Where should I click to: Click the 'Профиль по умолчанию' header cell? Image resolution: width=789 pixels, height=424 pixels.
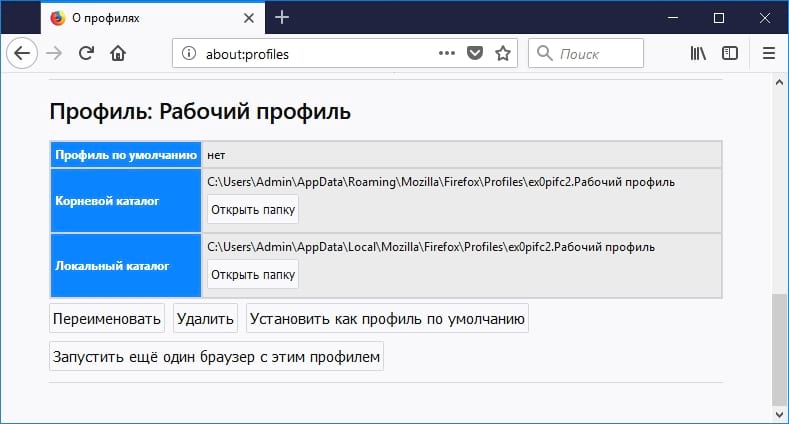pos(126,155)
